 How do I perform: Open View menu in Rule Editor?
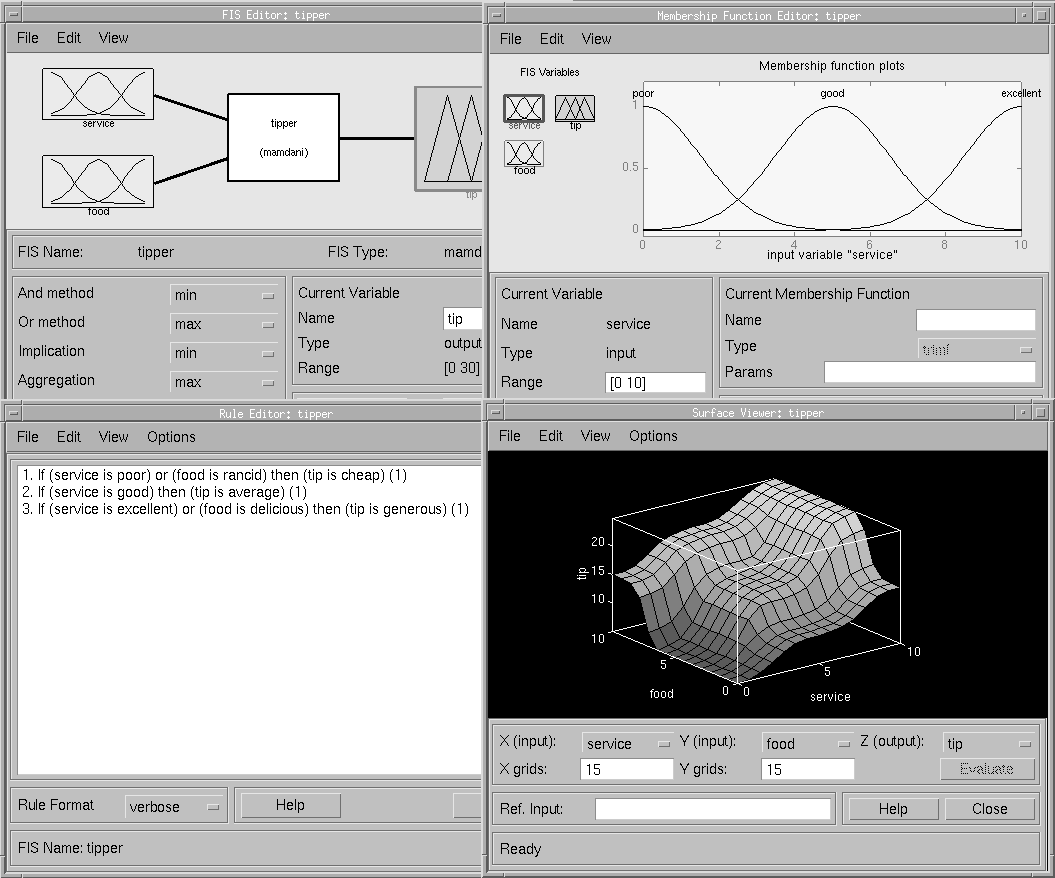click(113, 437)
